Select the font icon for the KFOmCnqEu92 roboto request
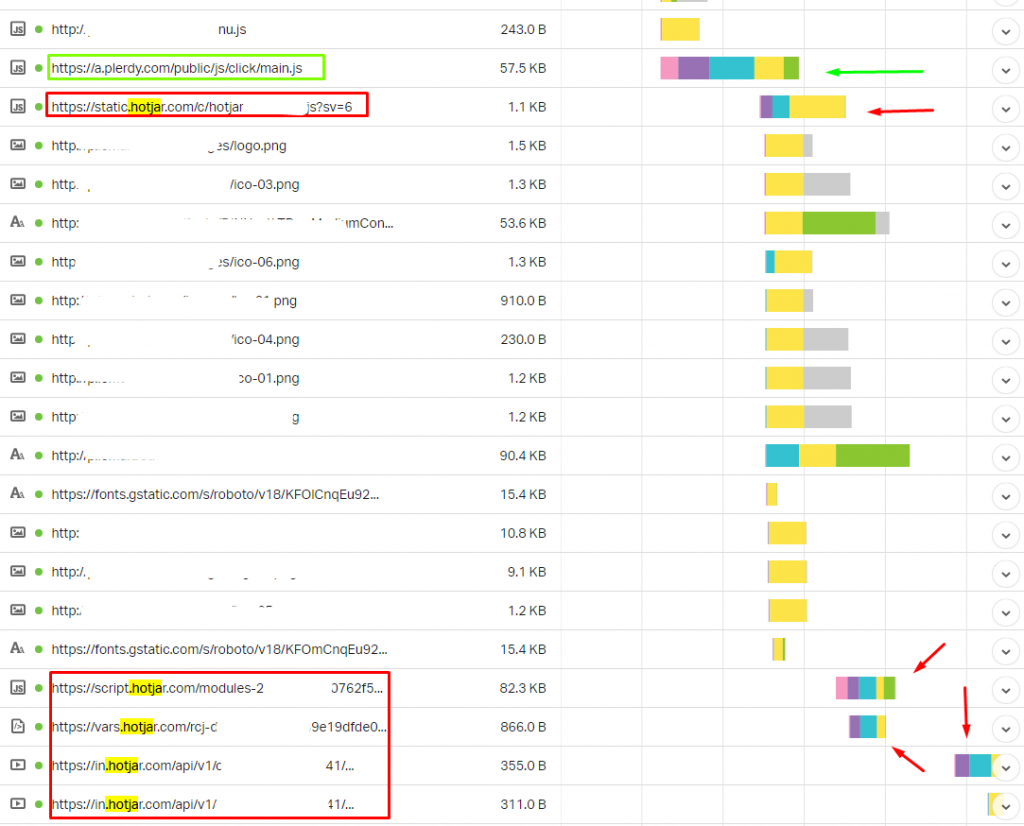 18,648
